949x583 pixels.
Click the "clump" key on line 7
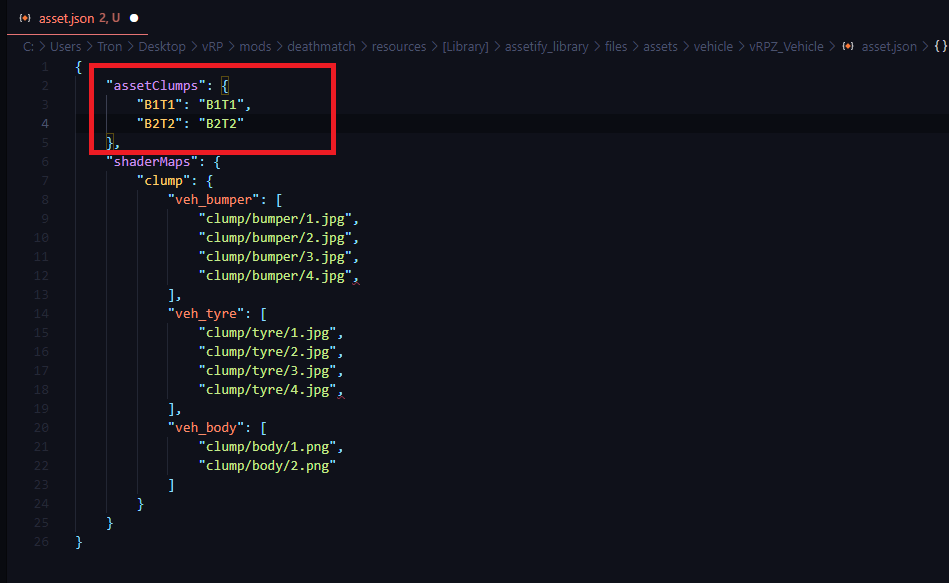point(163,180)
